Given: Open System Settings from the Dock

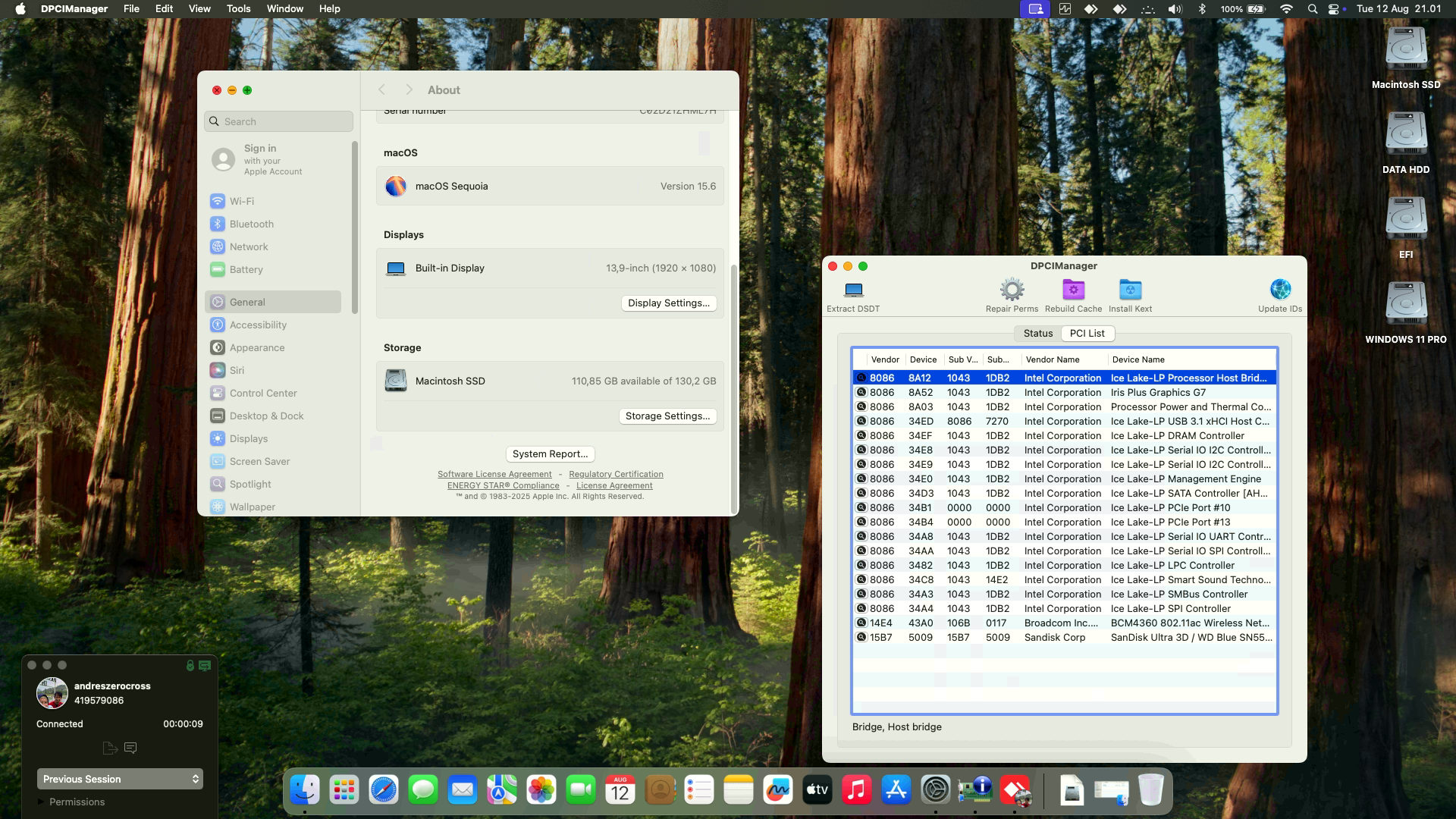Looking at the screenshot, I should click(935, 790).
